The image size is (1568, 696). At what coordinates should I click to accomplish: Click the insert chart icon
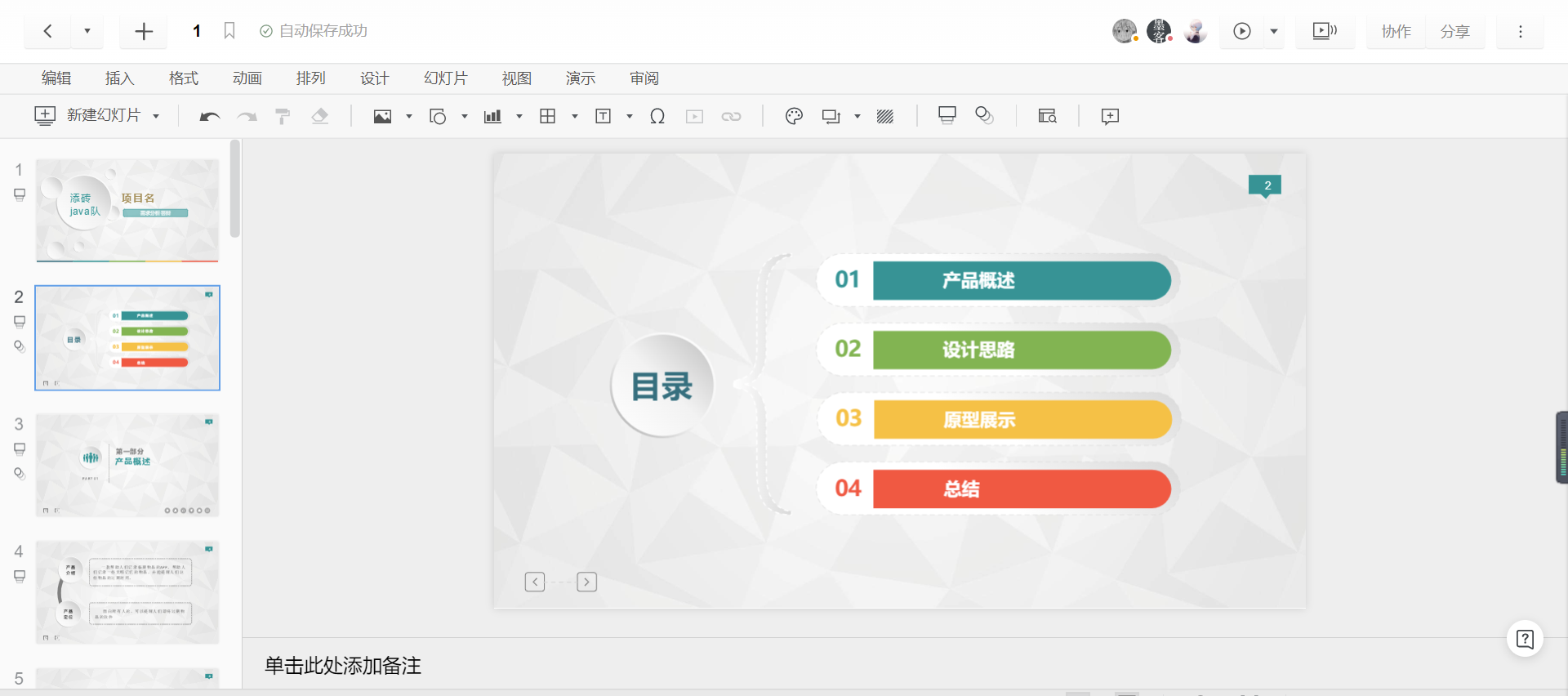point(492,117)
